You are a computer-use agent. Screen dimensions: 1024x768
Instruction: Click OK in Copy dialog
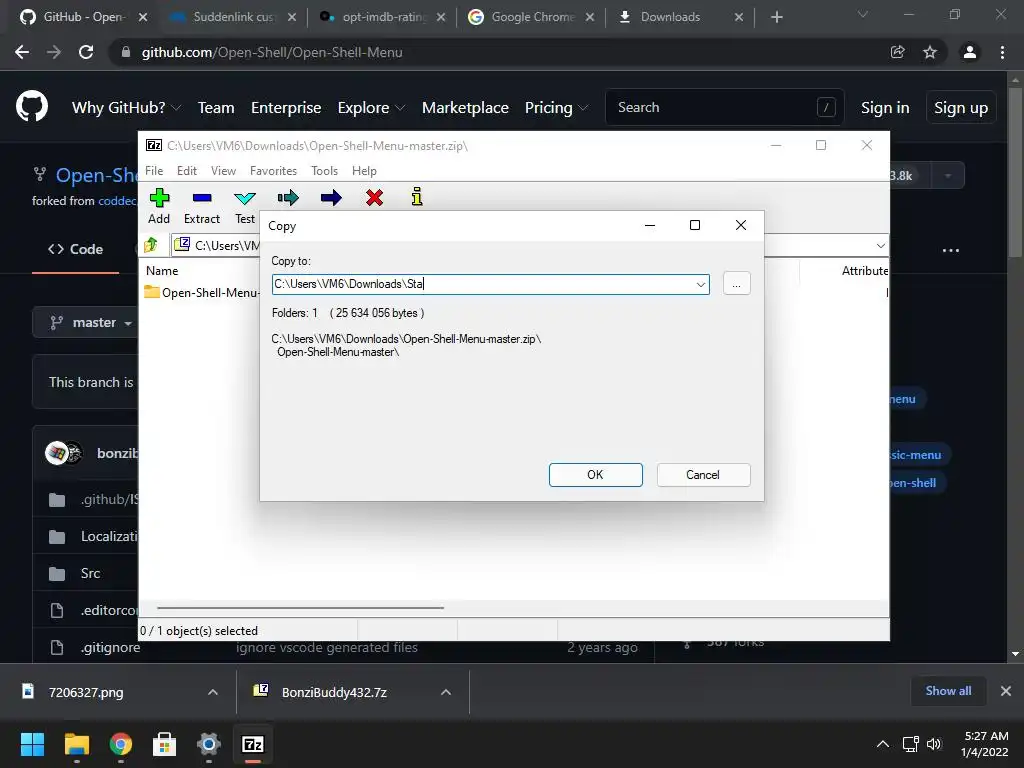pos(596,475)
